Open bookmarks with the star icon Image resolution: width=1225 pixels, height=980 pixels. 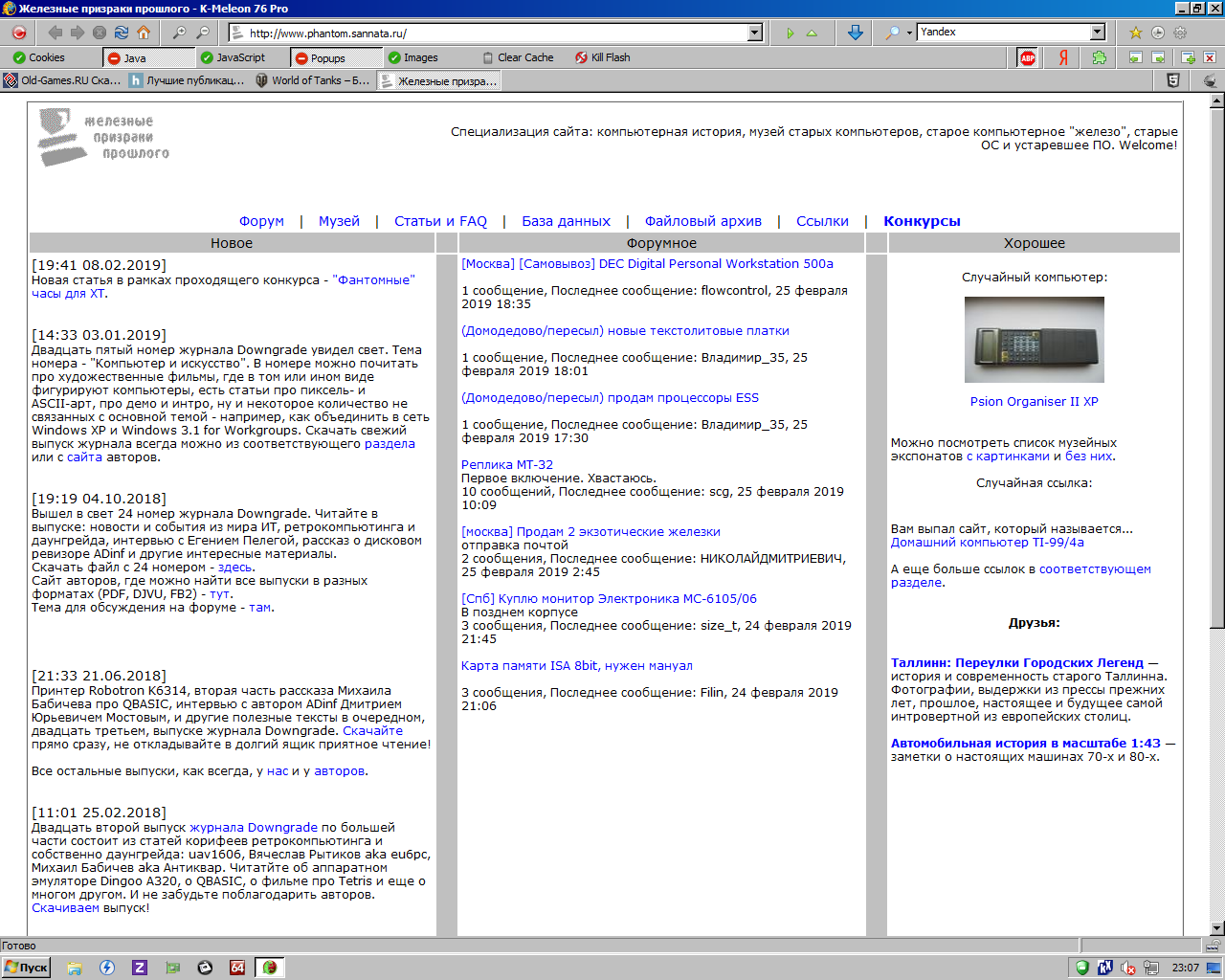coord(1135,33)
